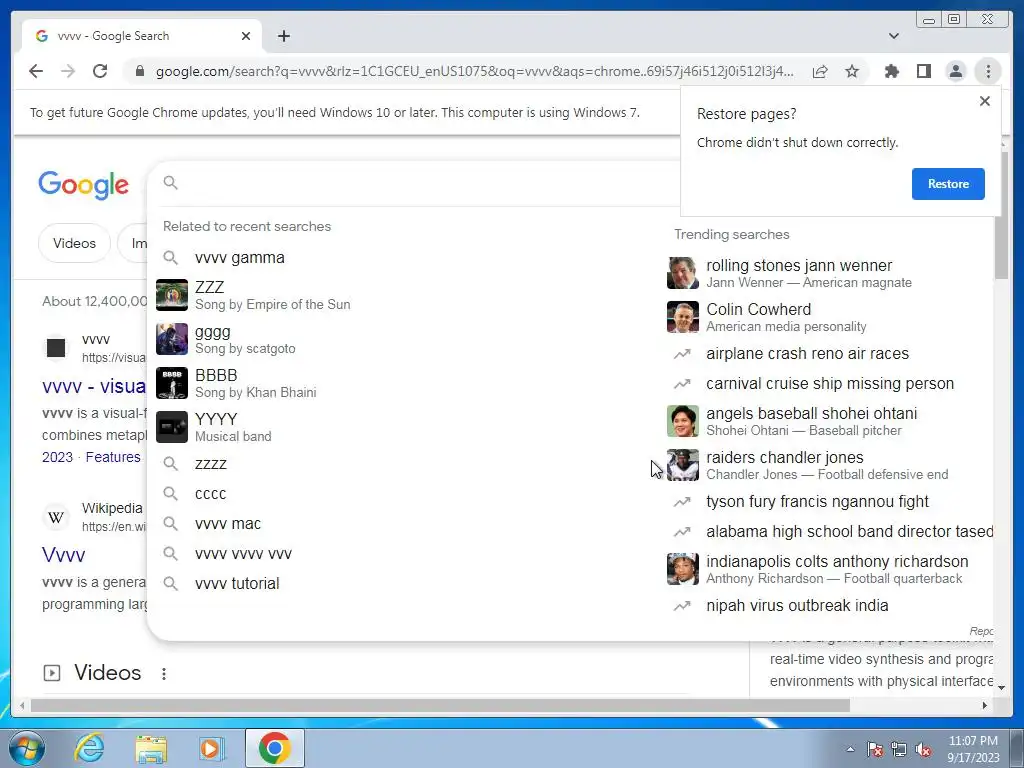1024x768 pixels.
Task: Click the vertical scrollbar down arrow
Action: (x=1001, y=688)
